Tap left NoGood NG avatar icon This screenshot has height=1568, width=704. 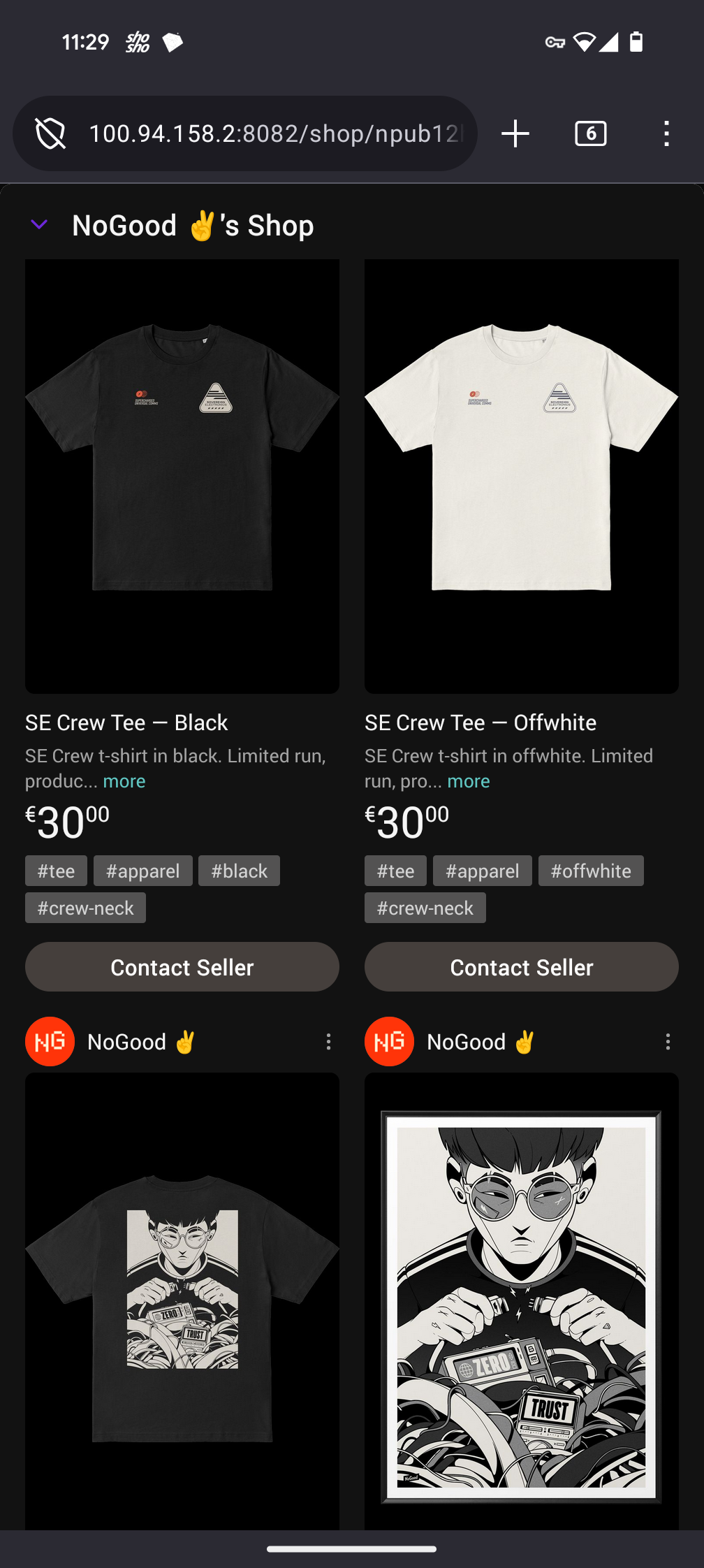click(50, 1041)
